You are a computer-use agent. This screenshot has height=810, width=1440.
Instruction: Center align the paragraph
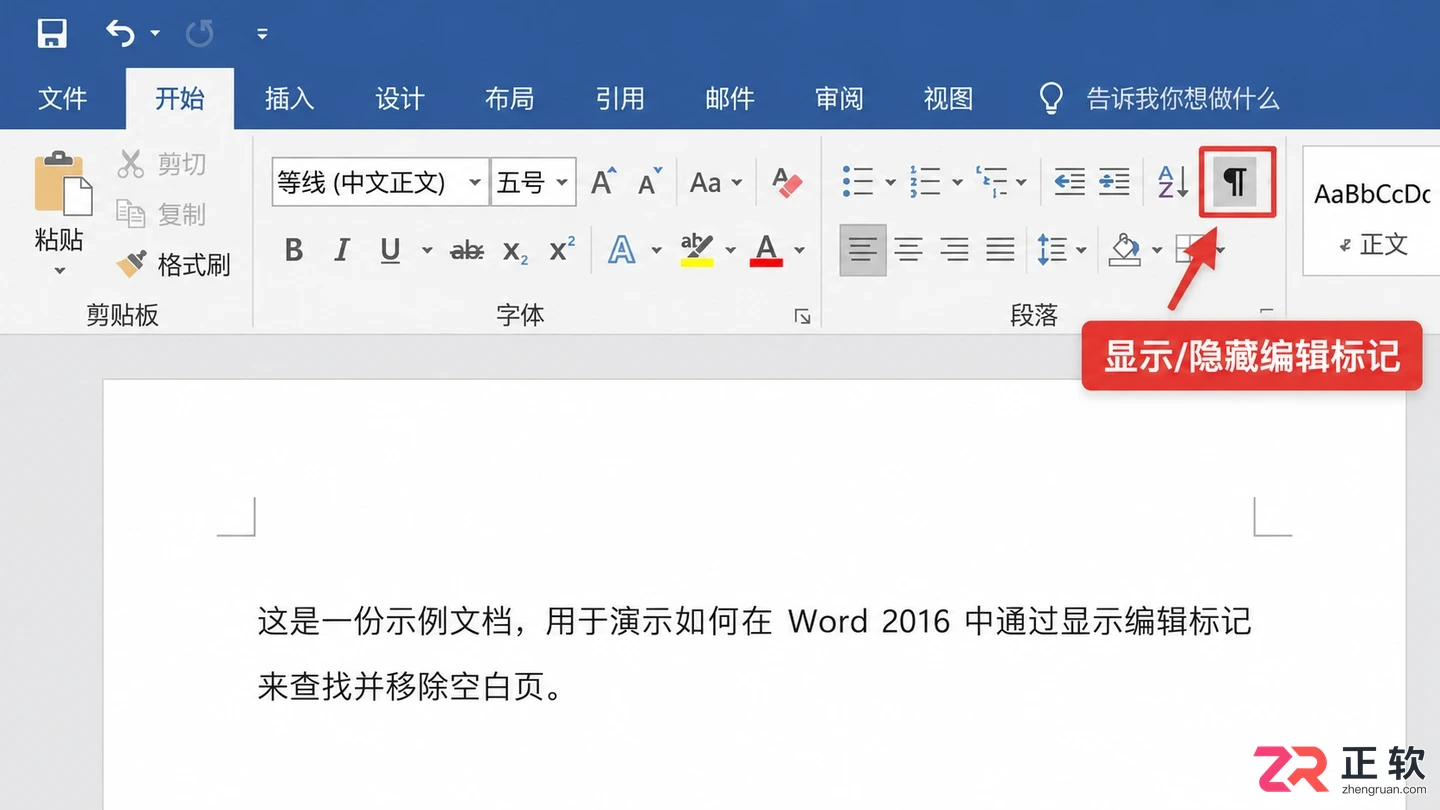(x=908, y=249)
